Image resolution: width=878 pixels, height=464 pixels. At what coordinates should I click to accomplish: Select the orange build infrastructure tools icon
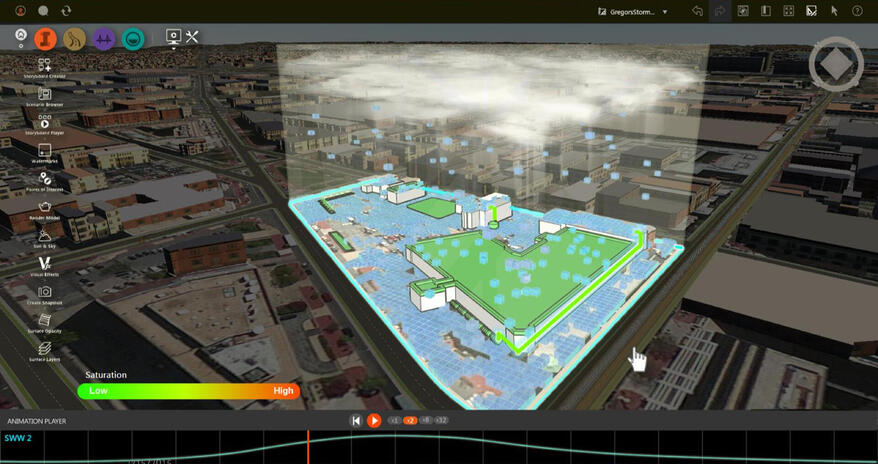click(45, 39)
